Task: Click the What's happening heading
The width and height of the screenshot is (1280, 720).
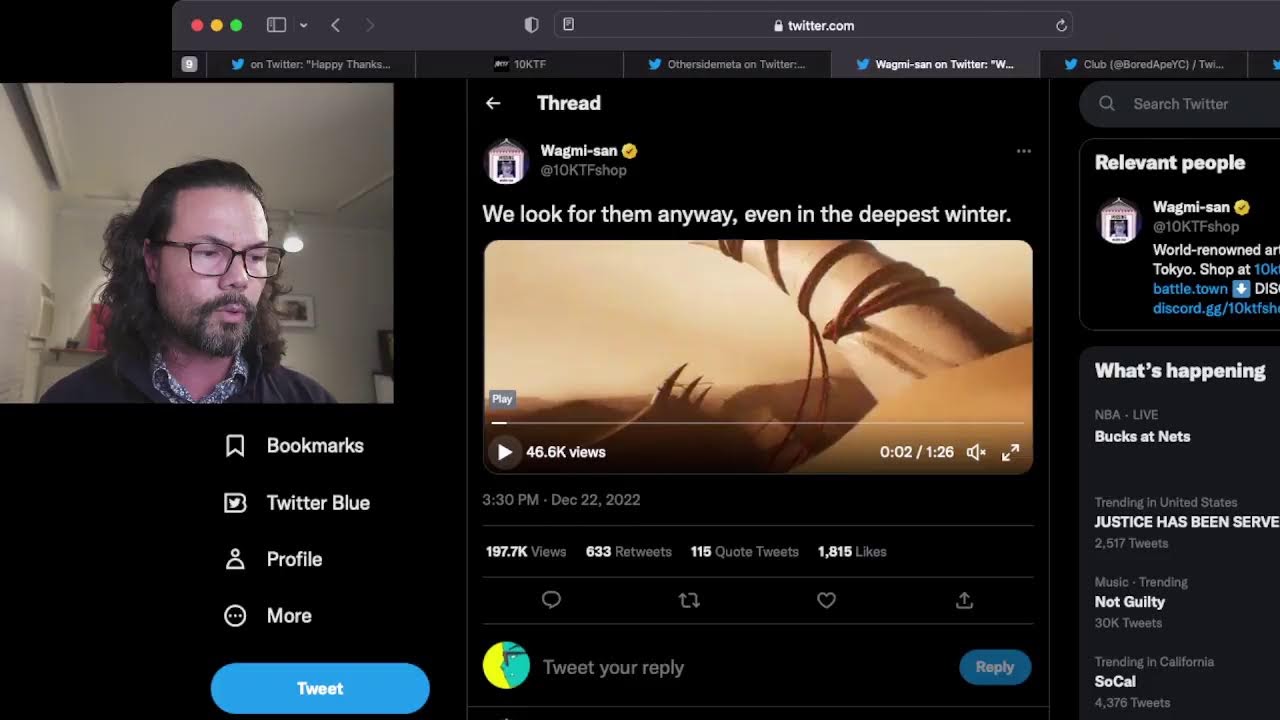Action: click(x=1180, y=371)
